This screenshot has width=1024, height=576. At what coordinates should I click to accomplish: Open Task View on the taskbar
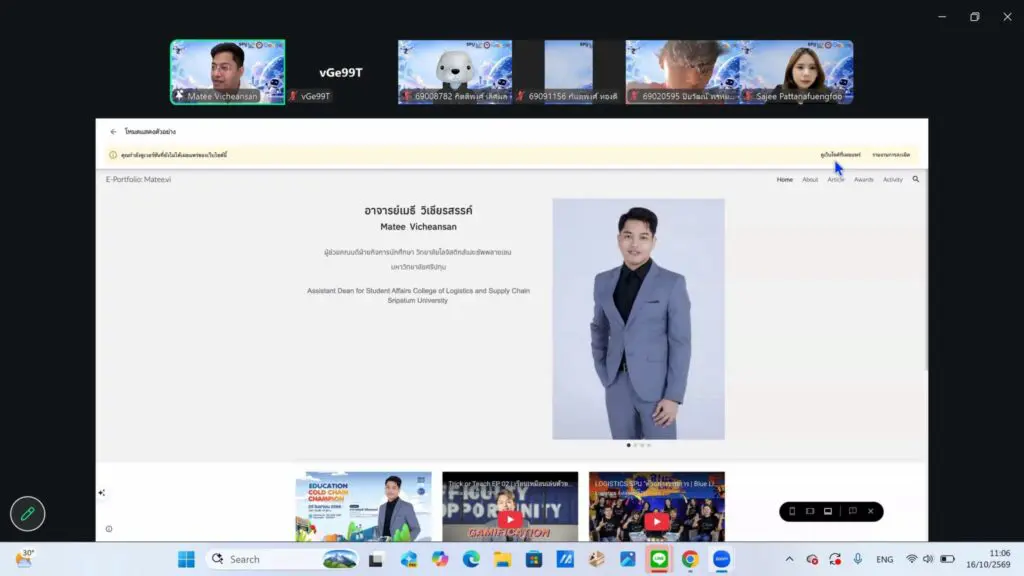pos(376,560)
